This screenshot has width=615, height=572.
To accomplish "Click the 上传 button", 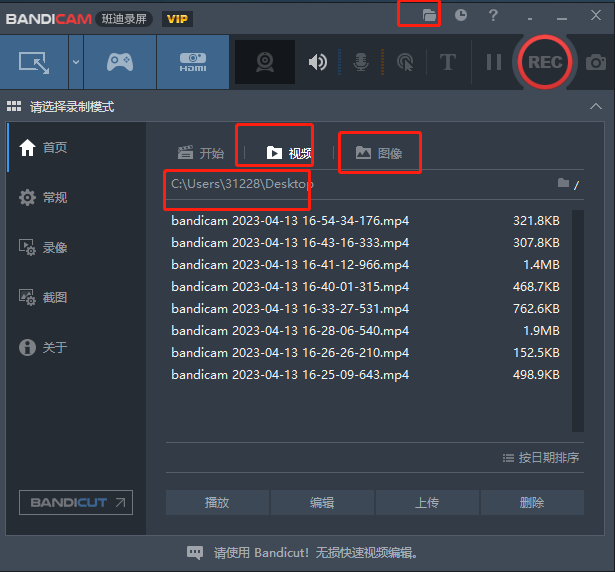I will (427, 502).
